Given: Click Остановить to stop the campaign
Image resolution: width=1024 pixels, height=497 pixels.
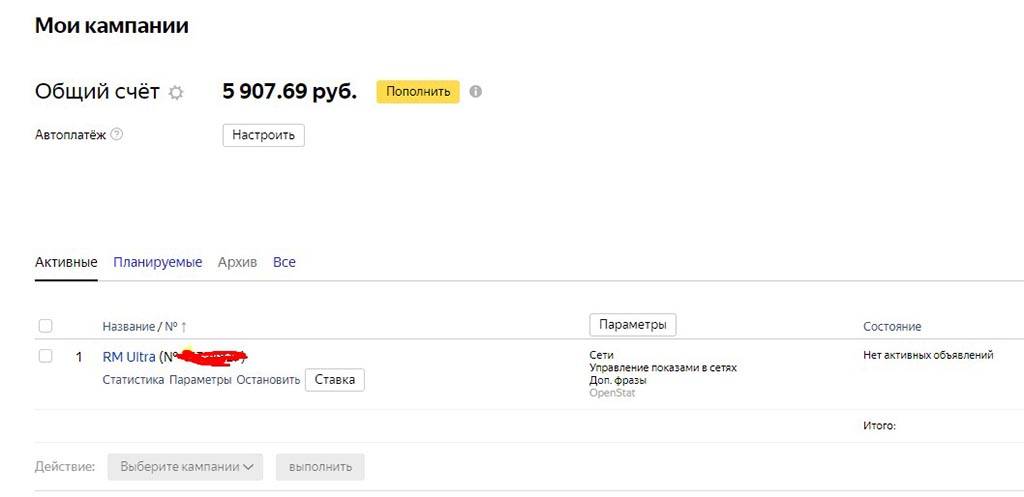Looking at the screenshot, I should coord(268,380).
